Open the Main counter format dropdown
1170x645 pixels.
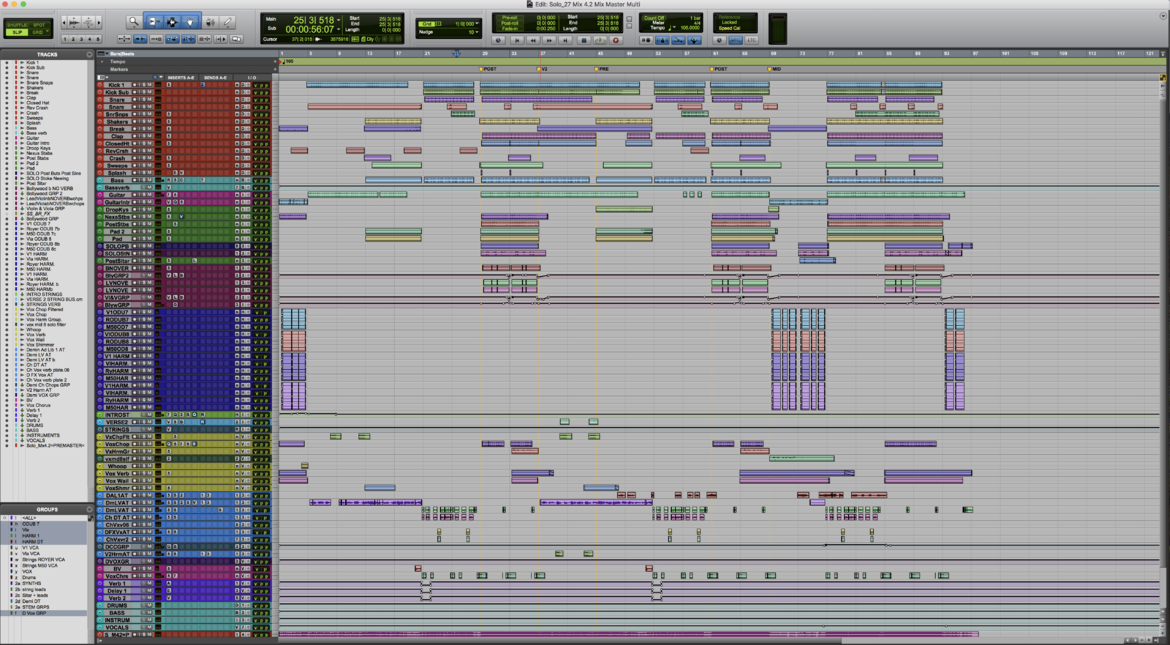340,19
